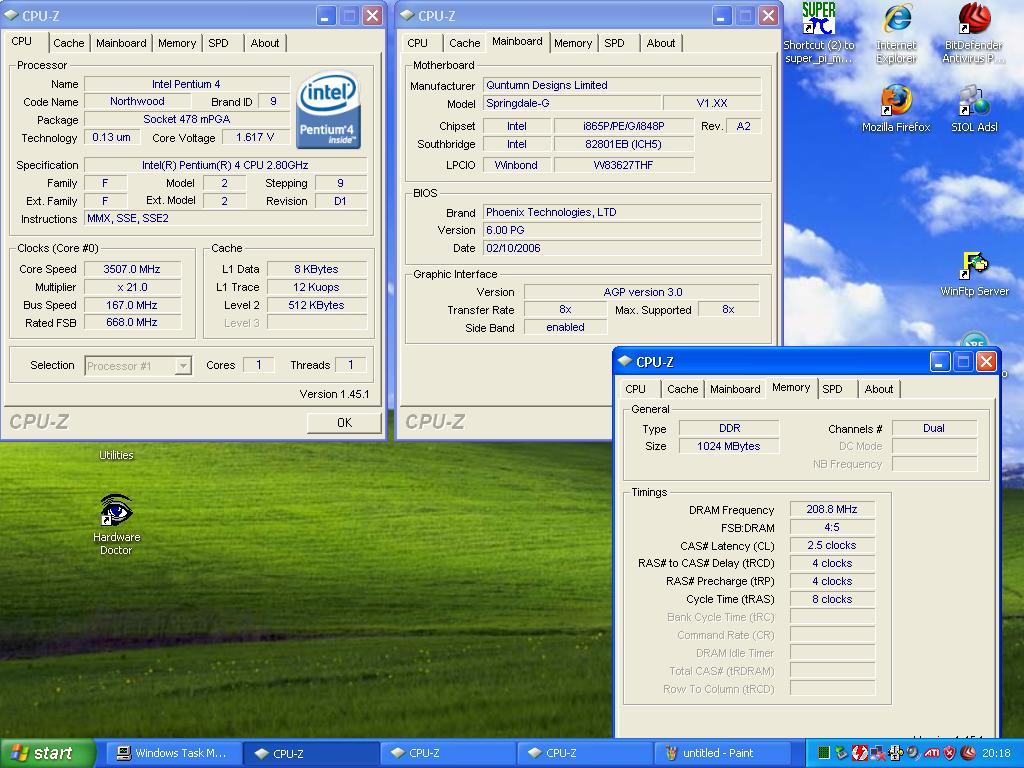Click the CAS# Latency value 2.5 clocks
Screen dimensions: 1024x768
pyautogui.click(x=832, y=545)
